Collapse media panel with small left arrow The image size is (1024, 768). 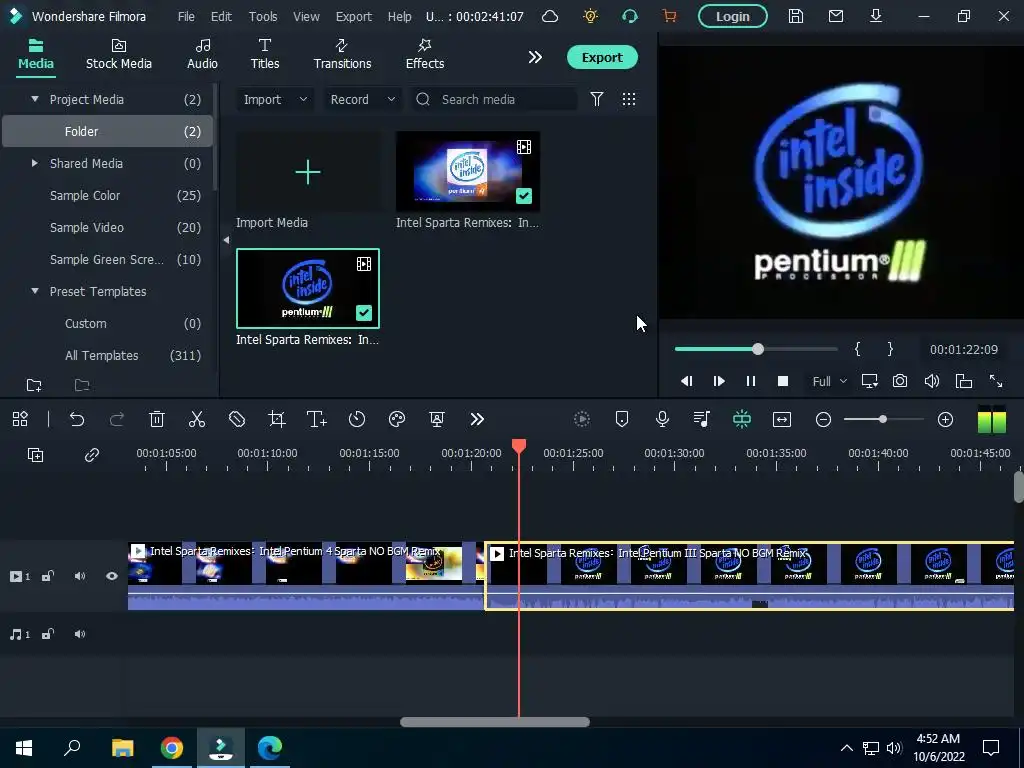[226, 240]
